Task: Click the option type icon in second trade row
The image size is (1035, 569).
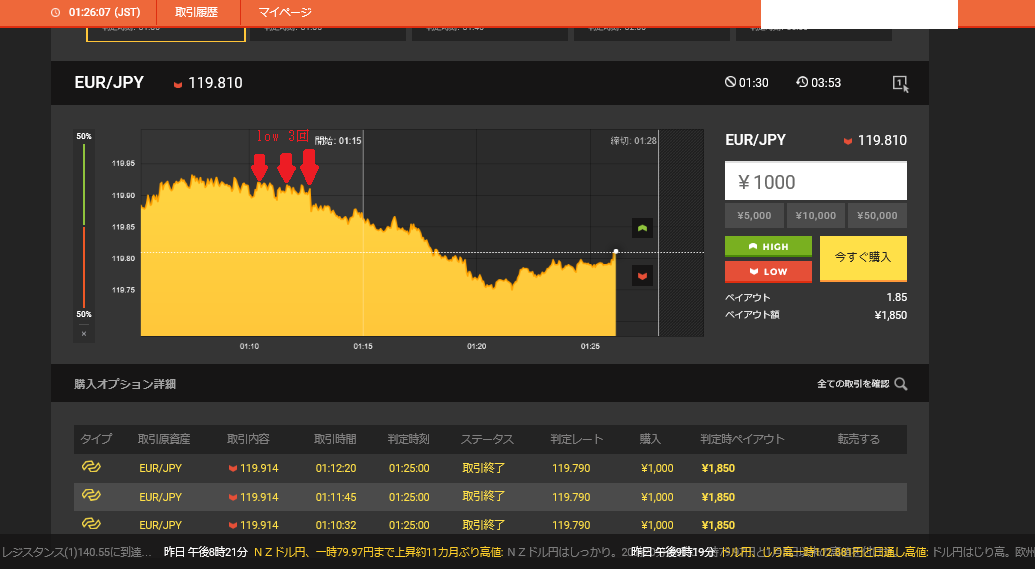Action: [x=91, y=496]
